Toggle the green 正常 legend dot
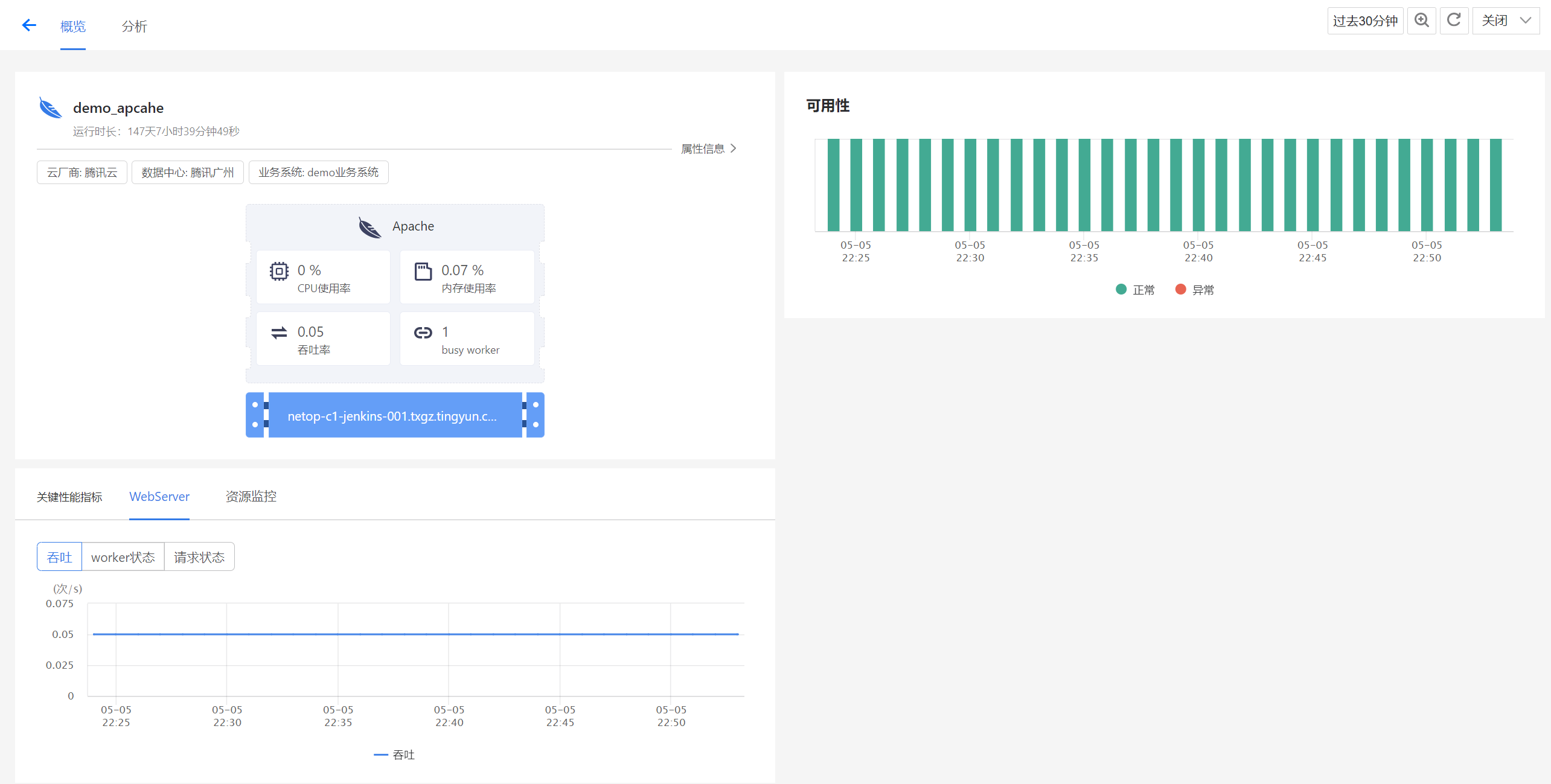Image resolution: width=1551 pixels, height=784 pixels. click(1121, 289)
